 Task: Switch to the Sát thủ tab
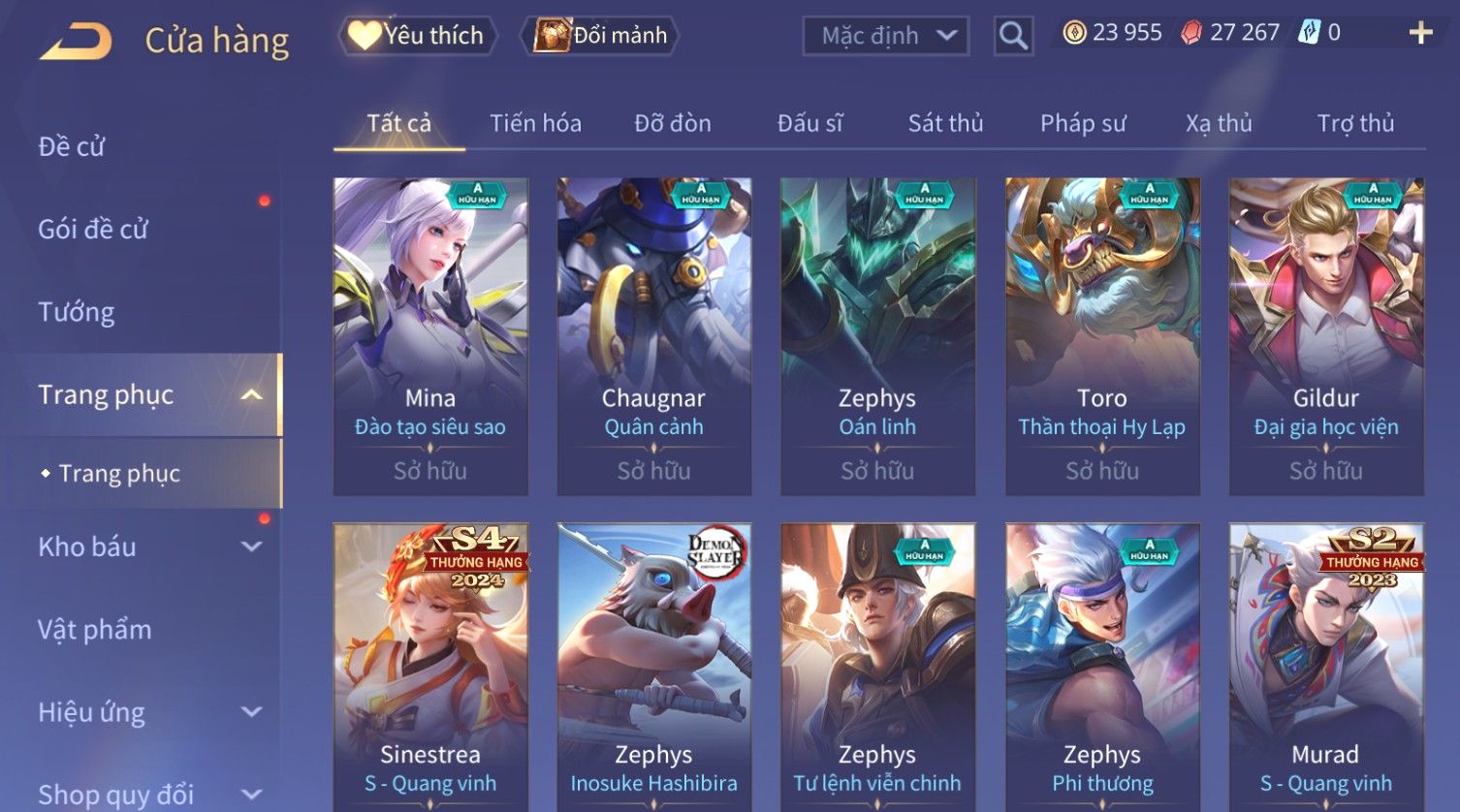945,123
